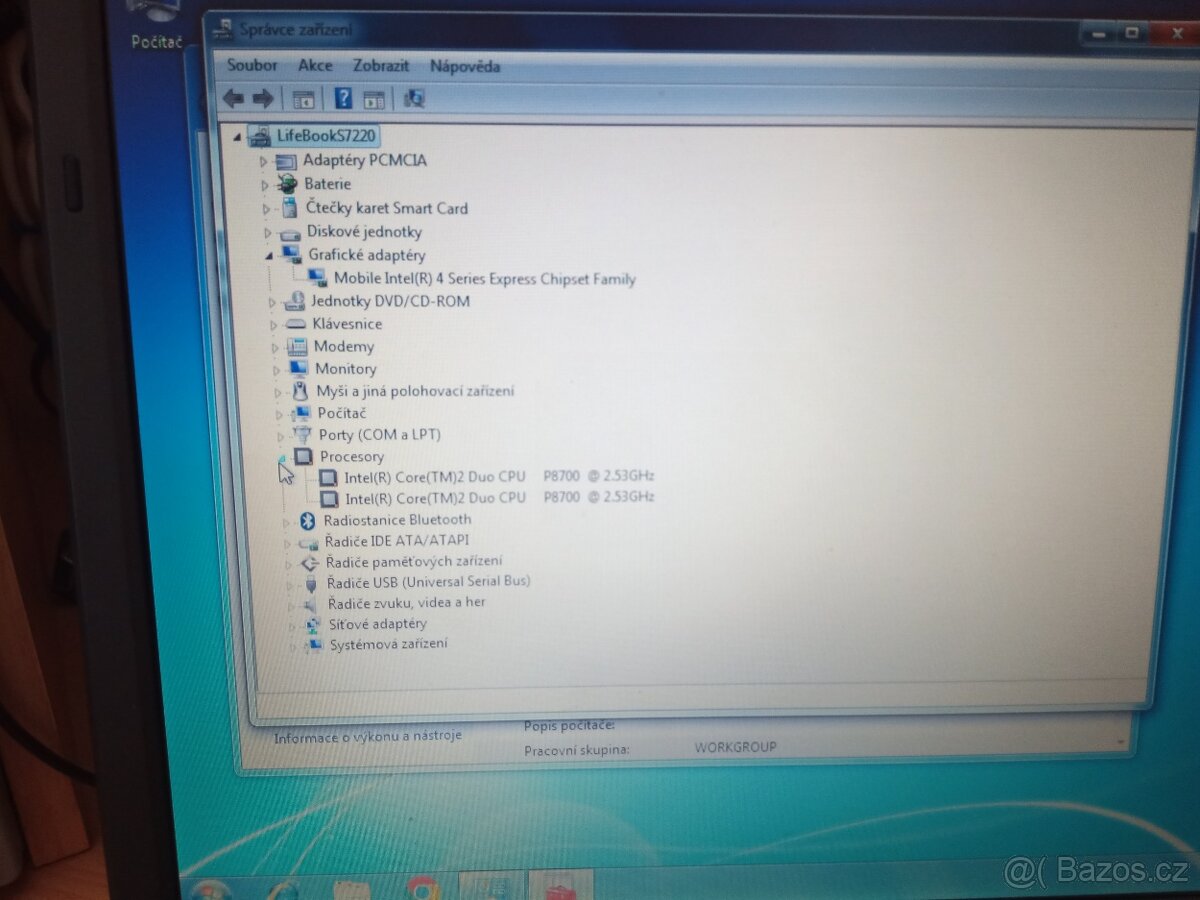This screenshot has height=900, width=1200.
Task: Open Help via the blue question-mark icon
Action: click(x=343, y=98)
